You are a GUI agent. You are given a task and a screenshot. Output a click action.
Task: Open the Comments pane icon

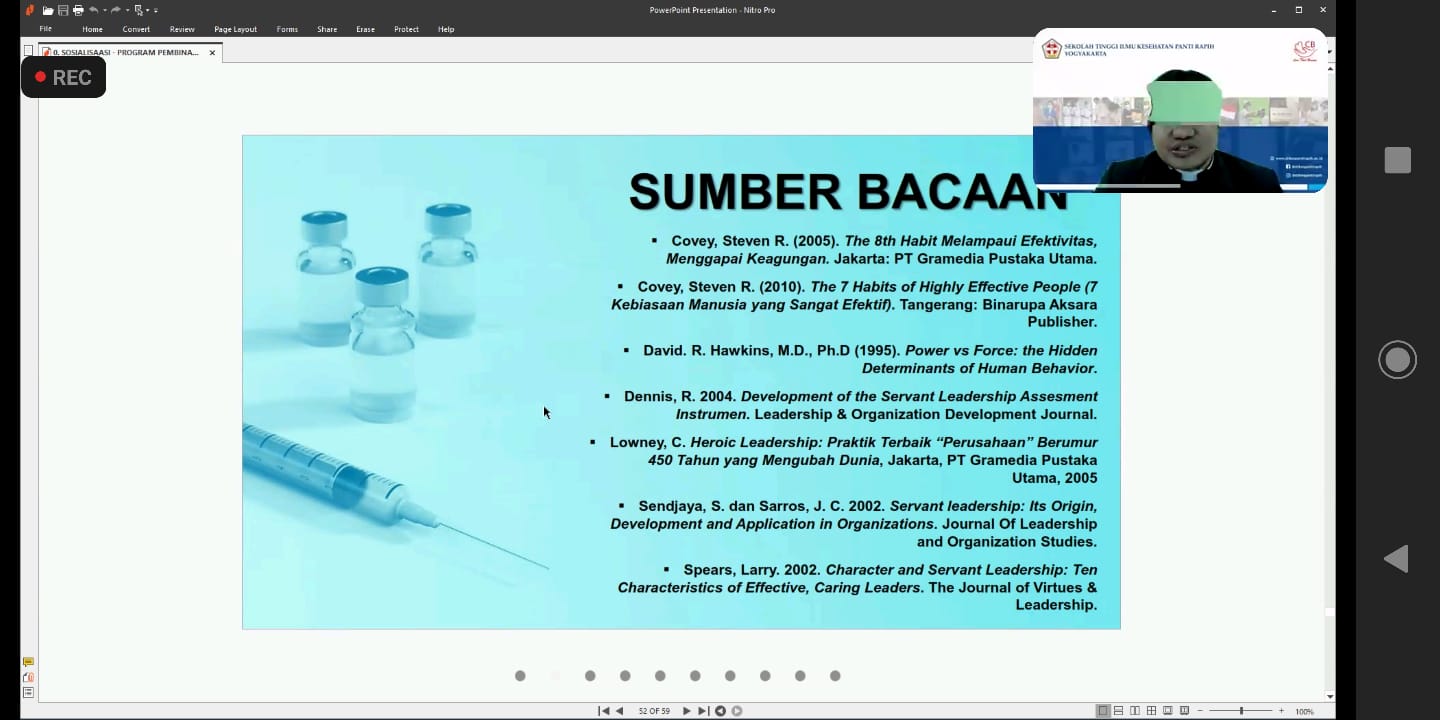28,662
